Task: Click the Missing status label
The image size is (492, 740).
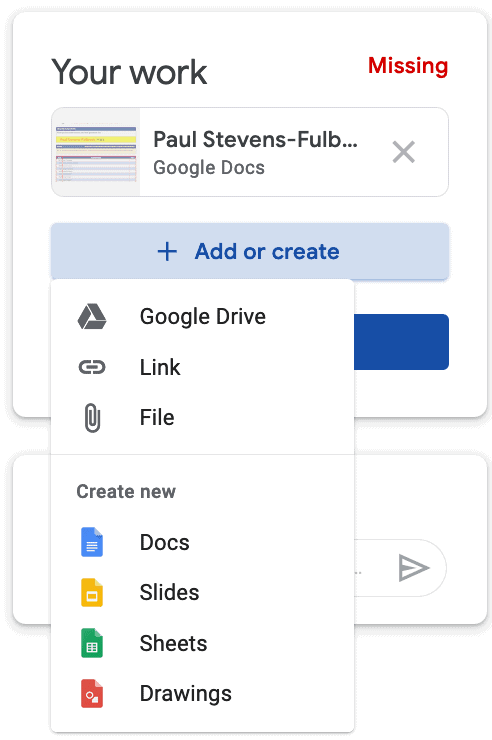Action: tap(408, 66)
